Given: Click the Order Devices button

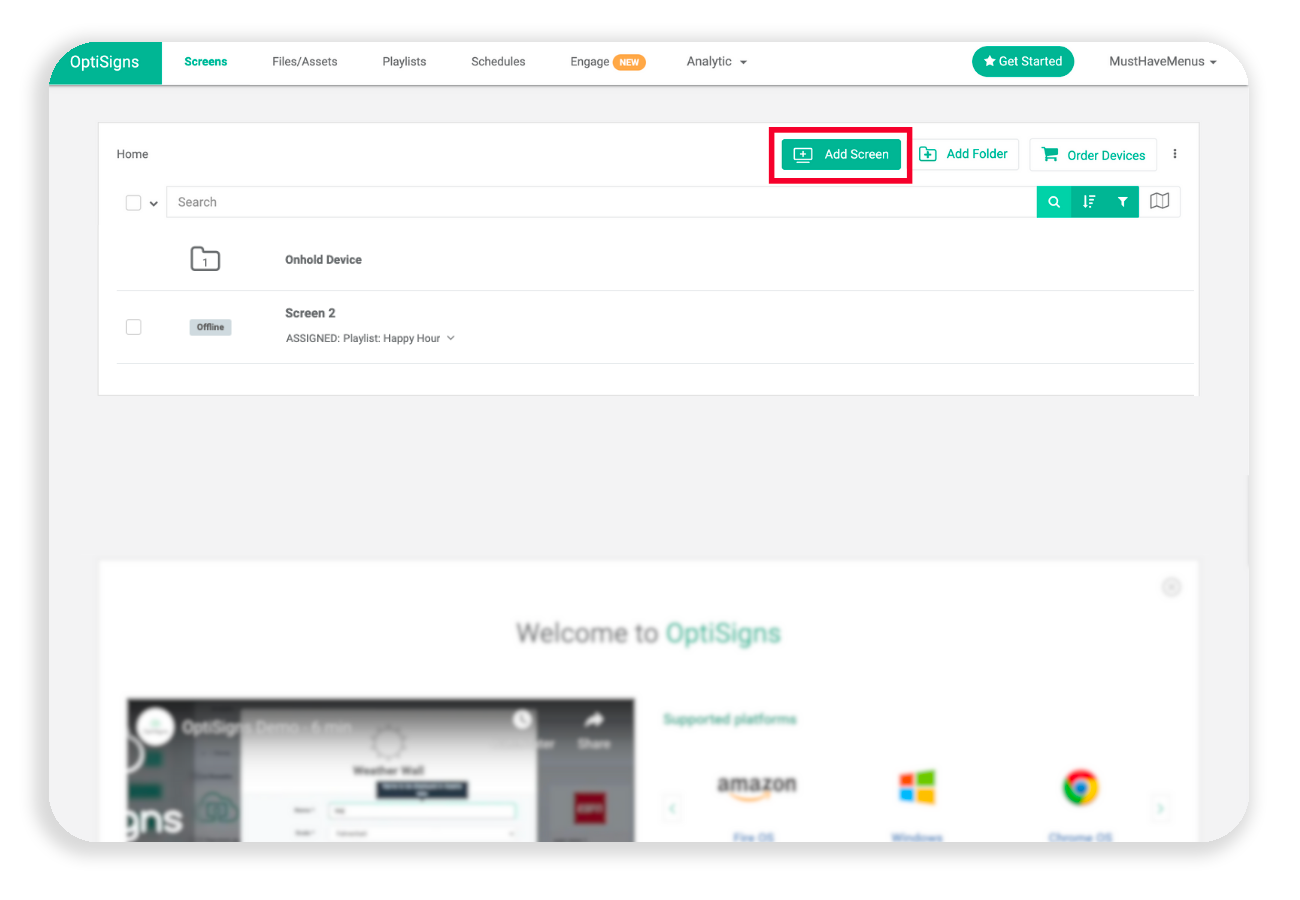Looking at the screenshot, I should 1093,155.
